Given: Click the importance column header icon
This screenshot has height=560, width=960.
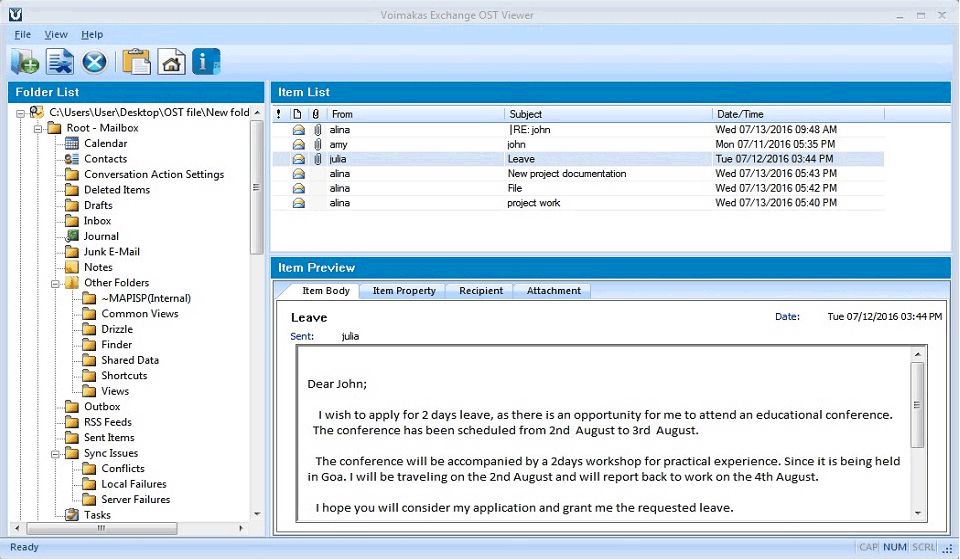Looking at the screenshot, I should (279, 114).
